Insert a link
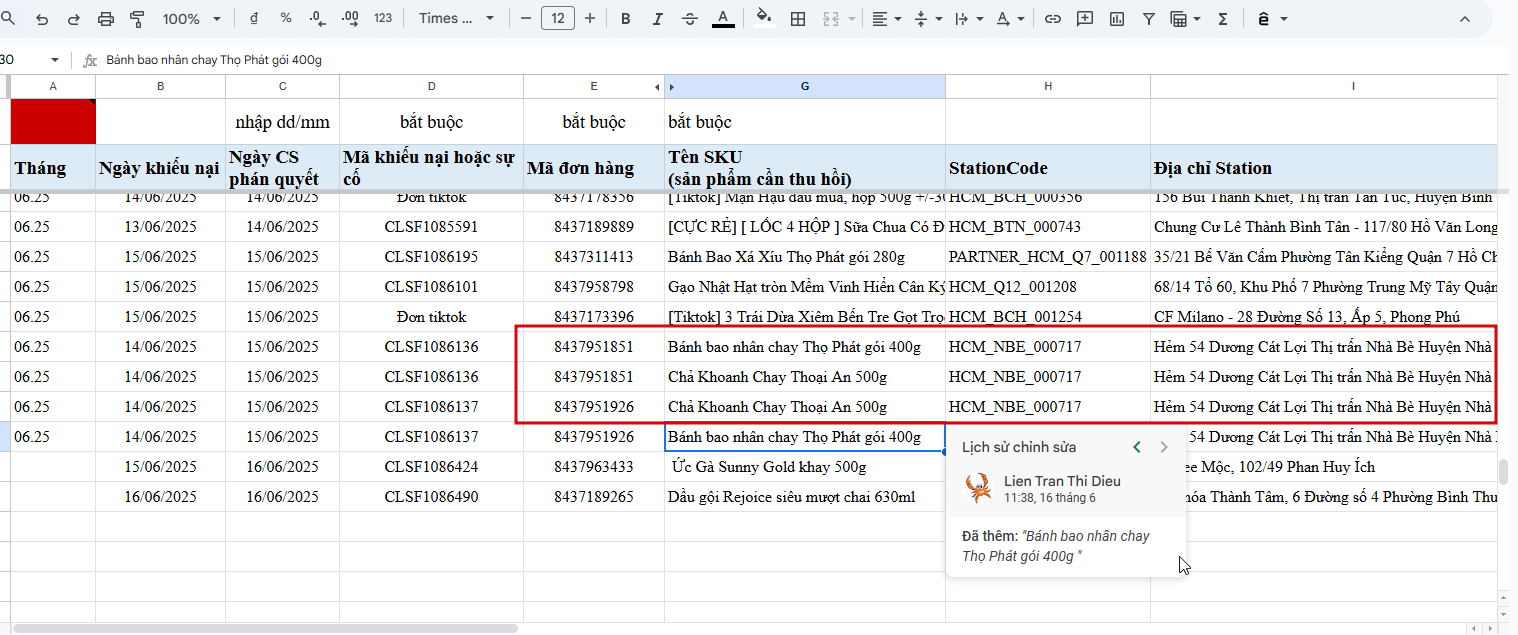This screenshot has height=635, width=1518. click(x=1053, y=19)
